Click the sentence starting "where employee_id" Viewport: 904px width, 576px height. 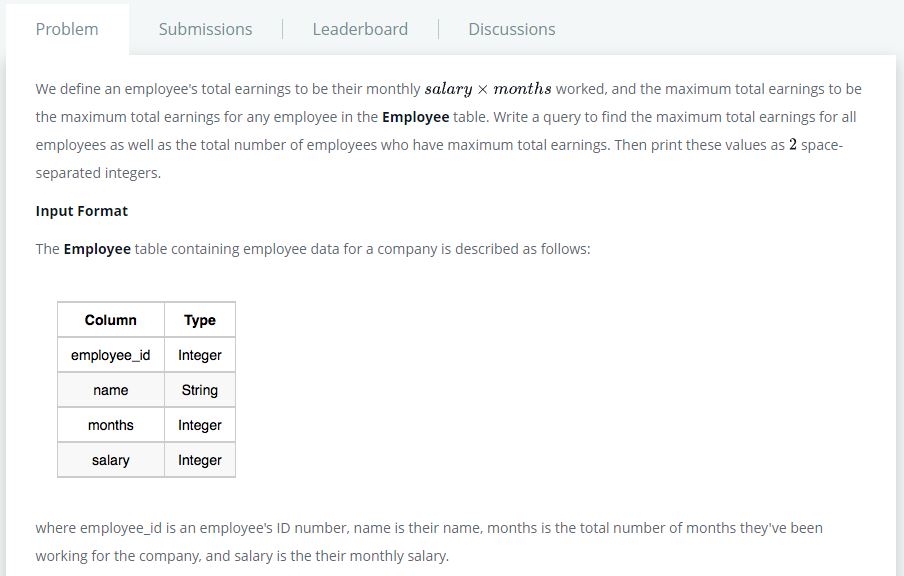(429, 527)
